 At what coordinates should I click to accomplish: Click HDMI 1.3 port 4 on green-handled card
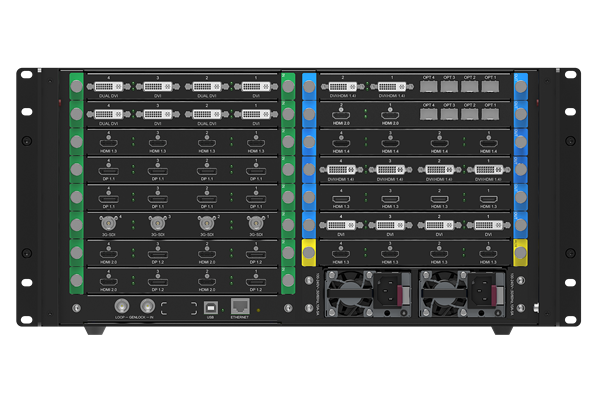point(108,144)
